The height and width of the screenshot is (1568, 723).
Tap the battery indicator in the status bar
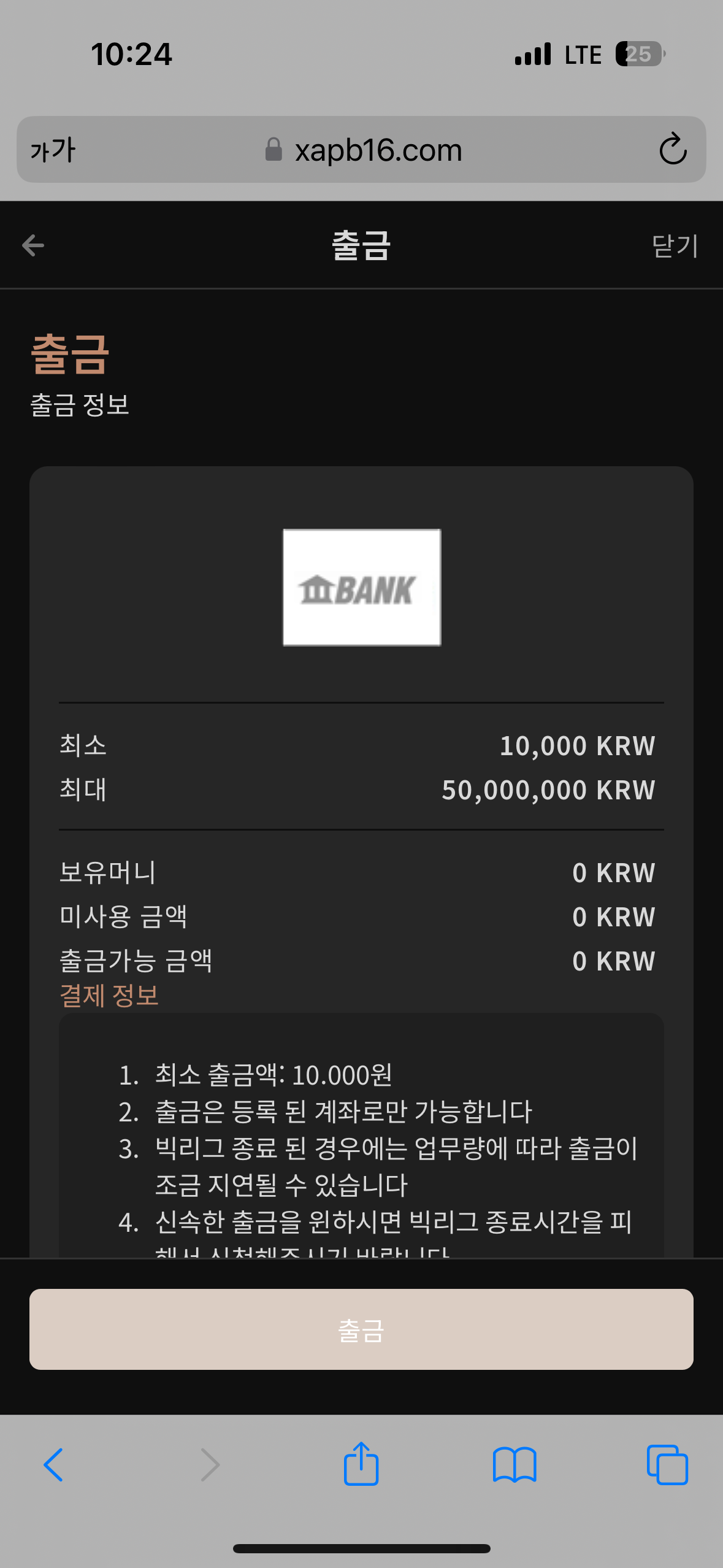point(640,54)
